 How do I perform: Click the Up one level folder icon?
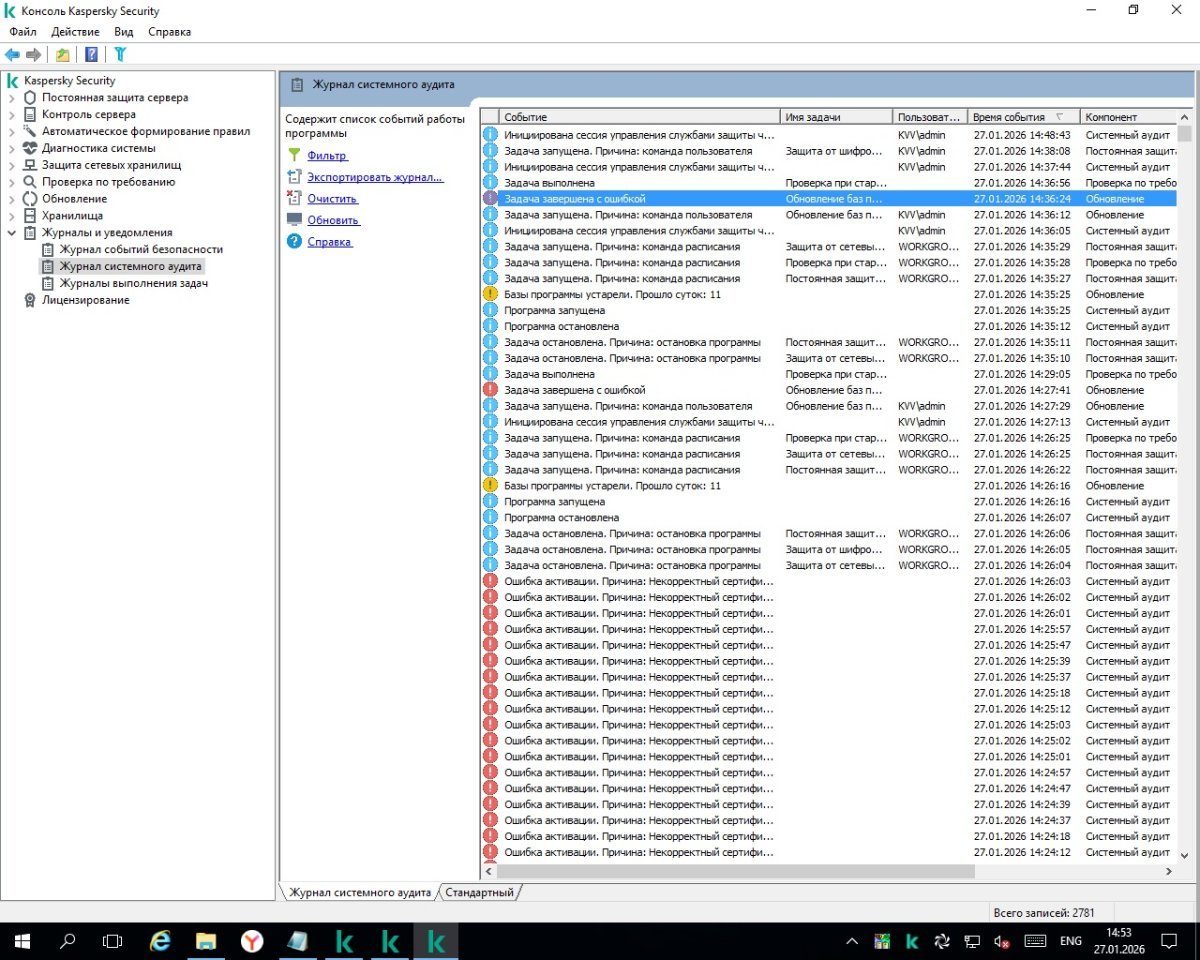click(x=62, y=54)
